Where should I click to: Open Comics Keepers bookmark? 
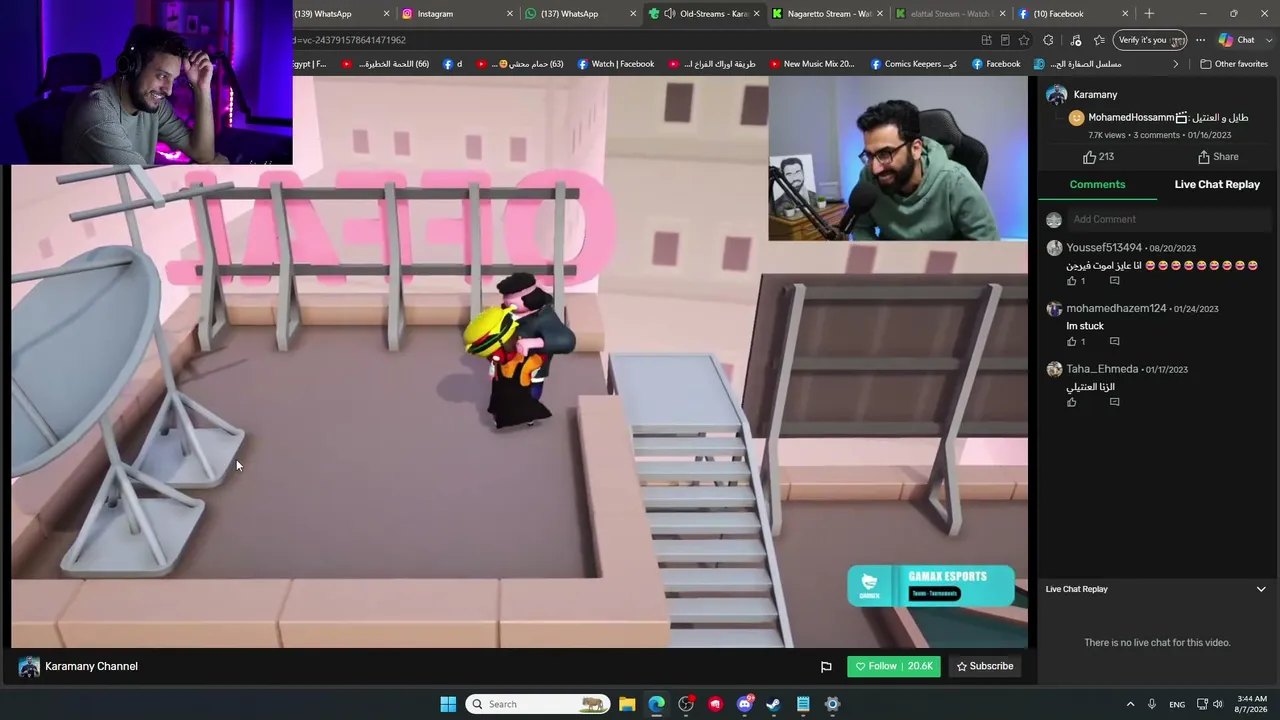(x=913, y=64)
